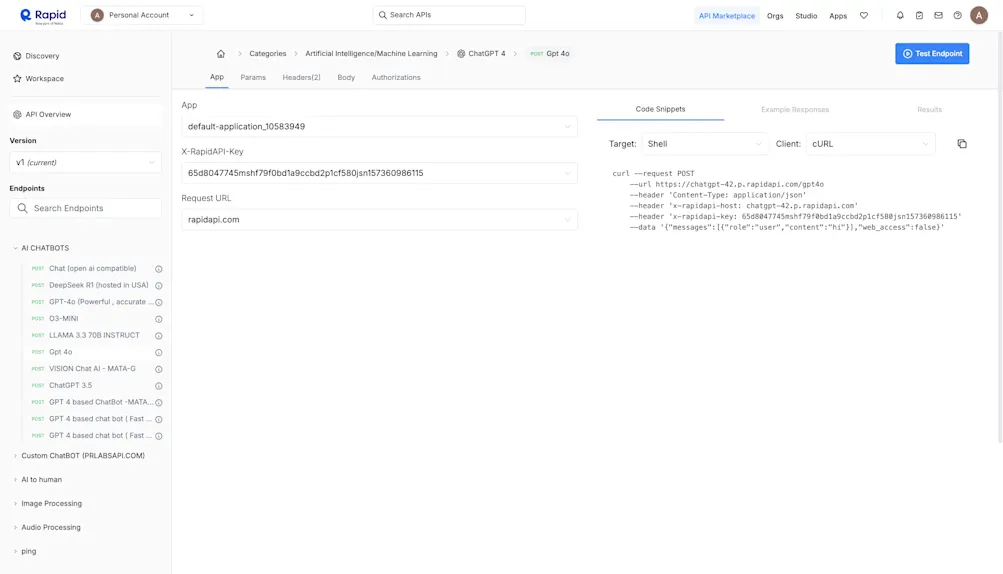
Task: Click info icon beside Gpt 4o endpoint
Action: pyautogui.click(x=159, y=352)
